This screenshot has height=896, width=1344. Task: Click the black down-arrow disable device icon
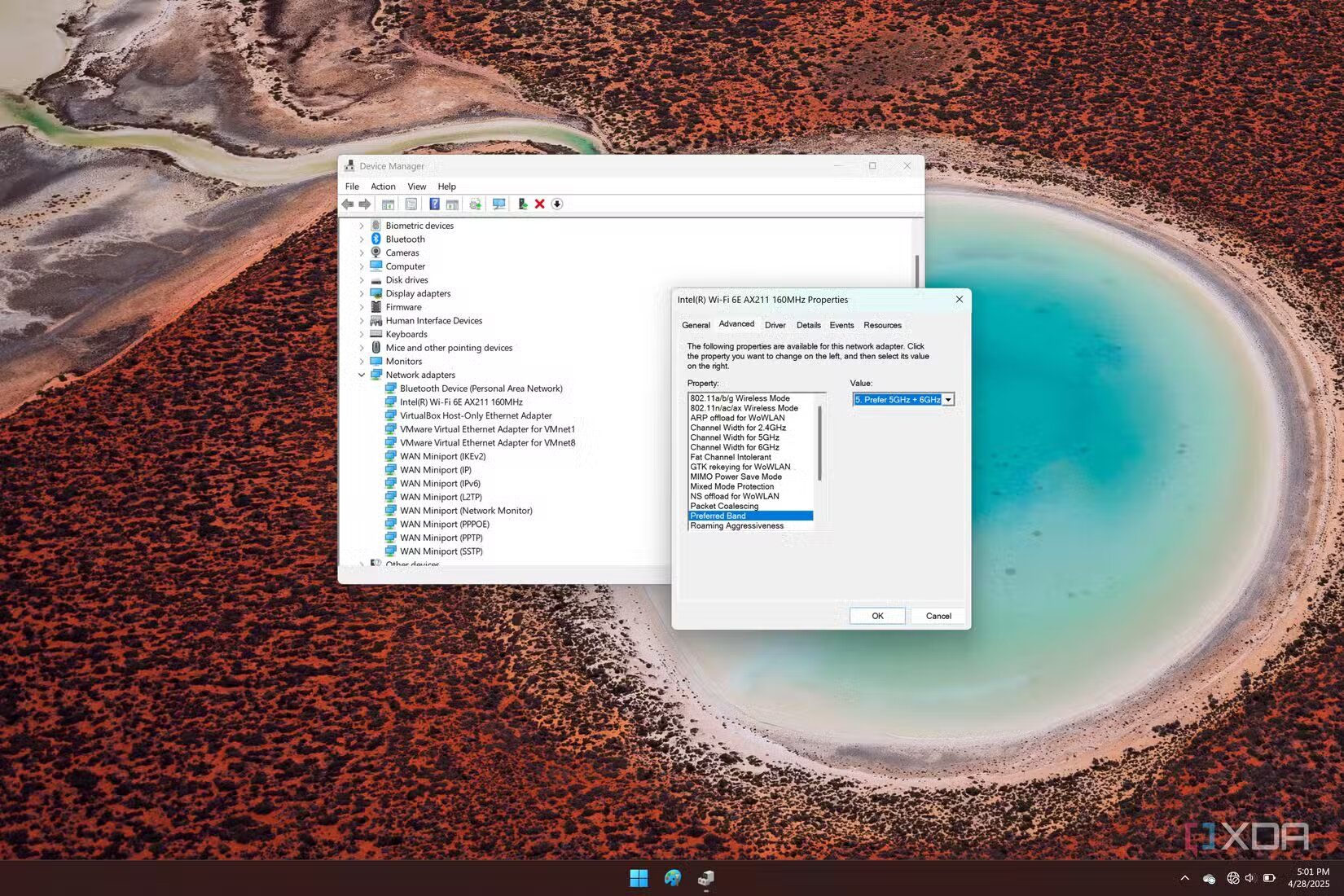click(x=557, y=204)
